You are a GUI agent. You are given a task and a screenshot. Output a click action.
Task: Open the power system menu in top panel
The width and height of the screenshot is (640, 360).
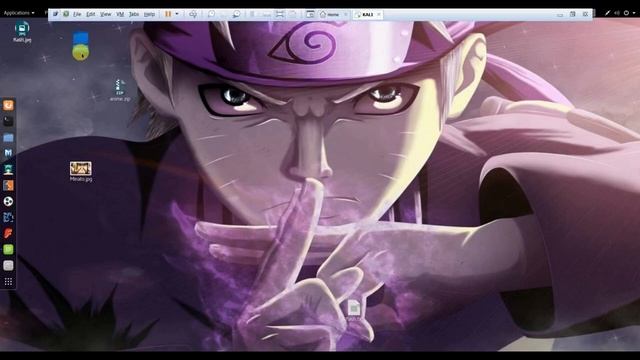(628, 13)
